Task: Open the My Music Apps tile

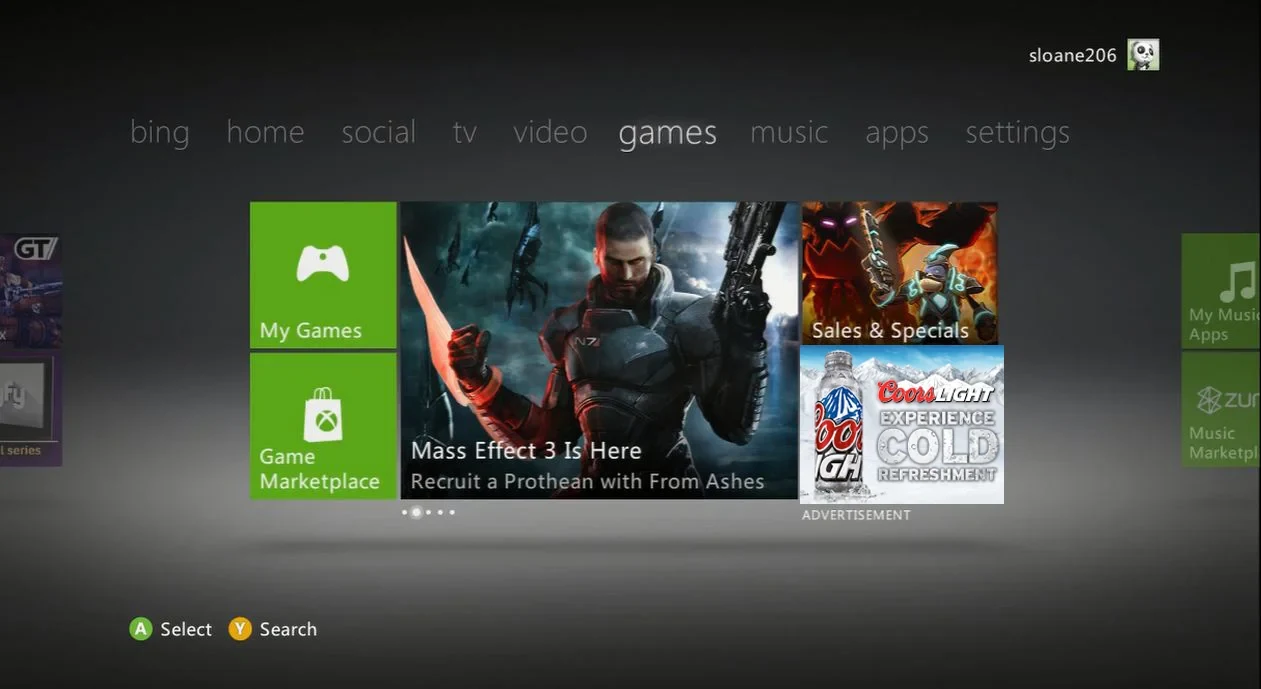Action: (1221, 291)
